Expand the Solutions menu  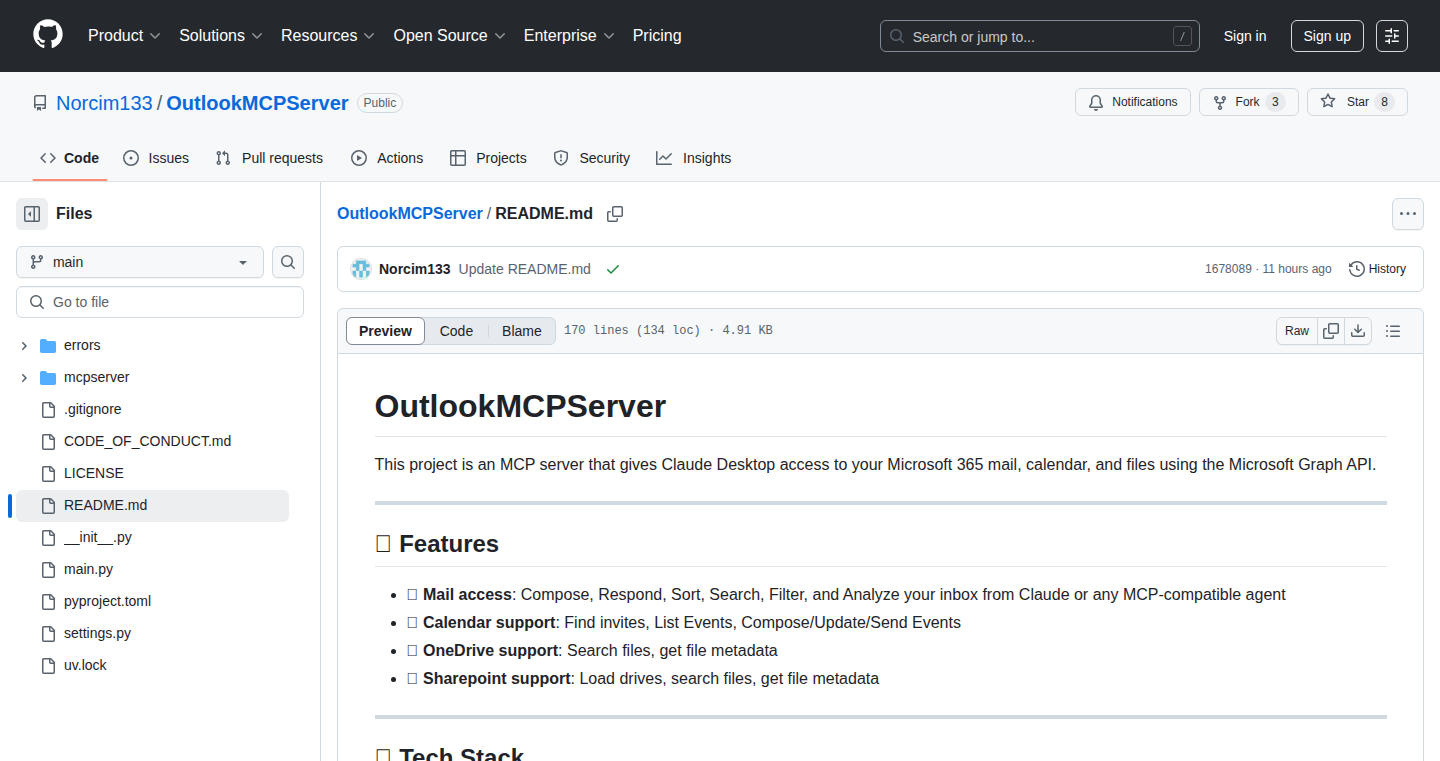click(x=221, y=36)
